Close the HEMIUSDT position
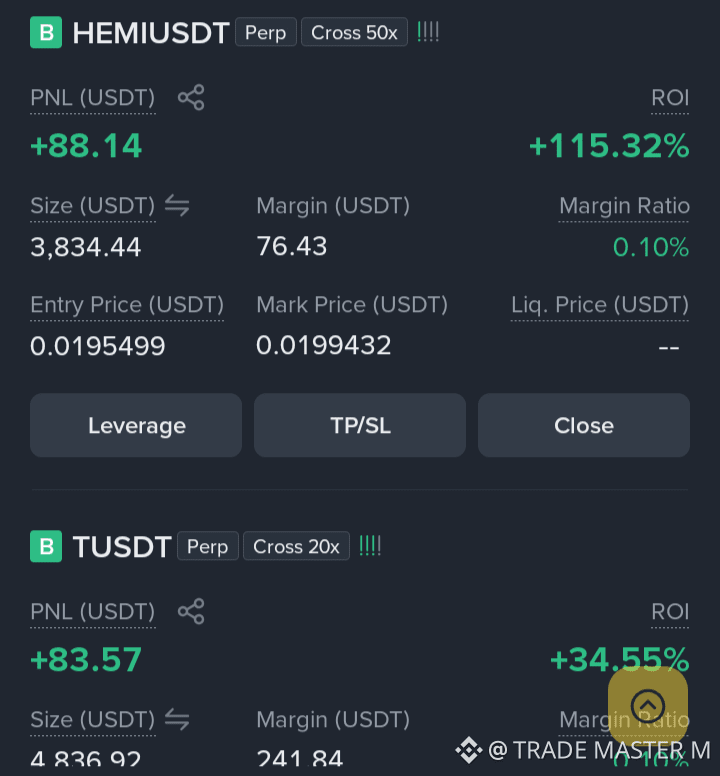The image size is (720, 776). (584, 425)
